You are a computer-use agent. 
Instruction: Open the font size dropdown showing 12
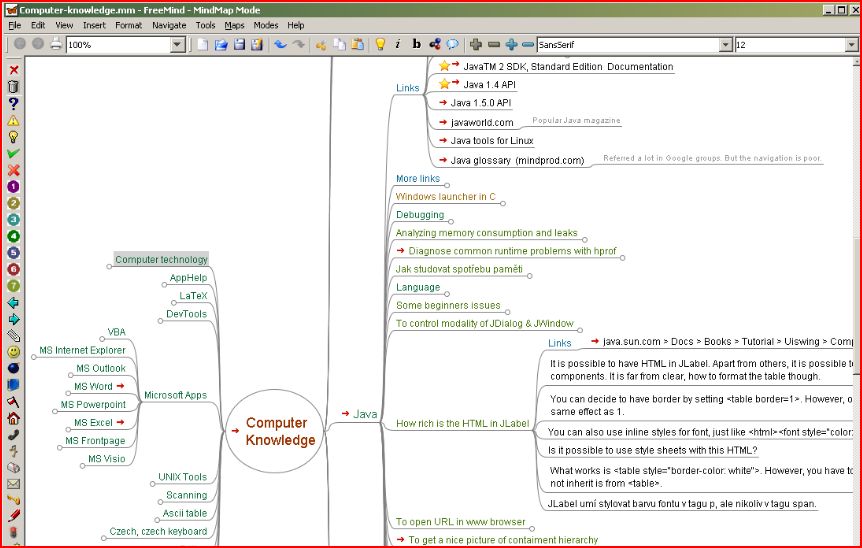[x=851, y=45]
